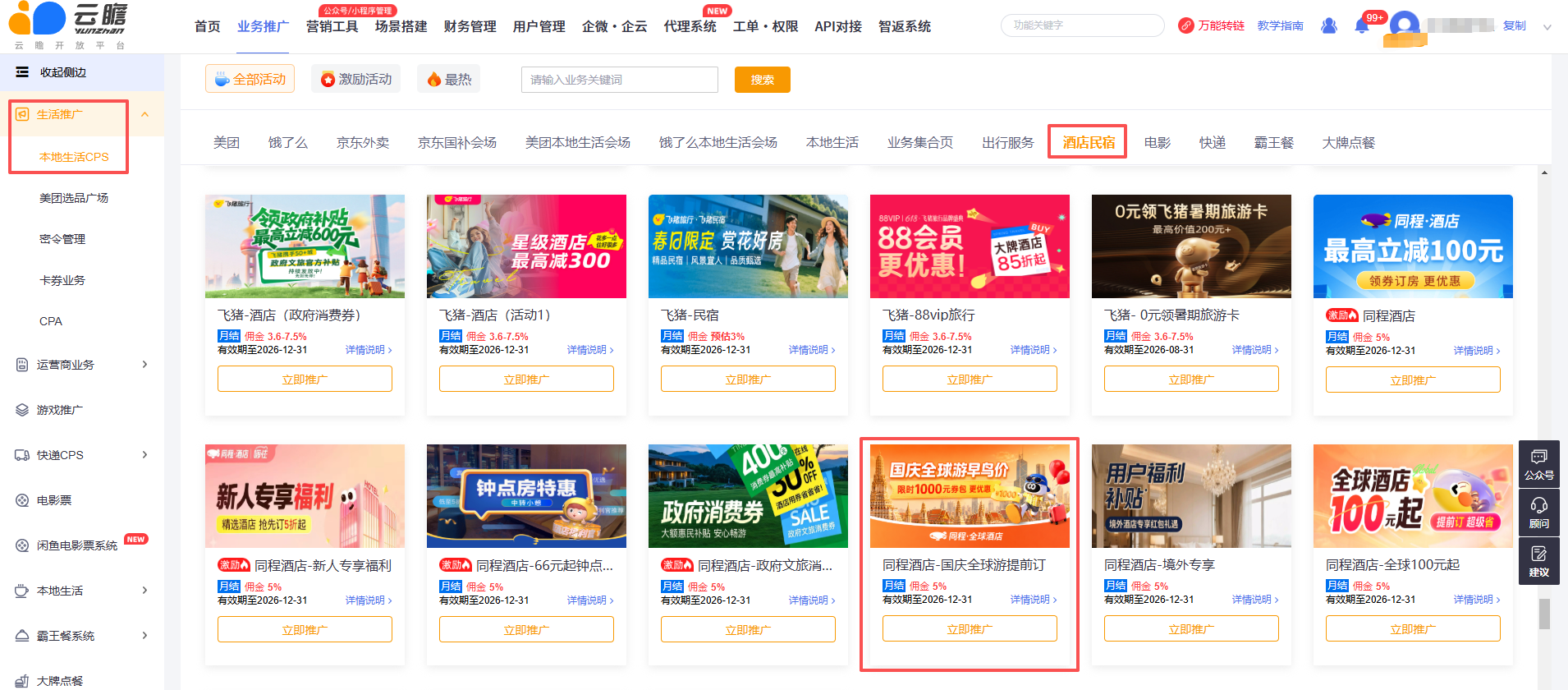Open the 用户管理 menu
Viewport: 1568px width, 690px height.
point(539,26)
